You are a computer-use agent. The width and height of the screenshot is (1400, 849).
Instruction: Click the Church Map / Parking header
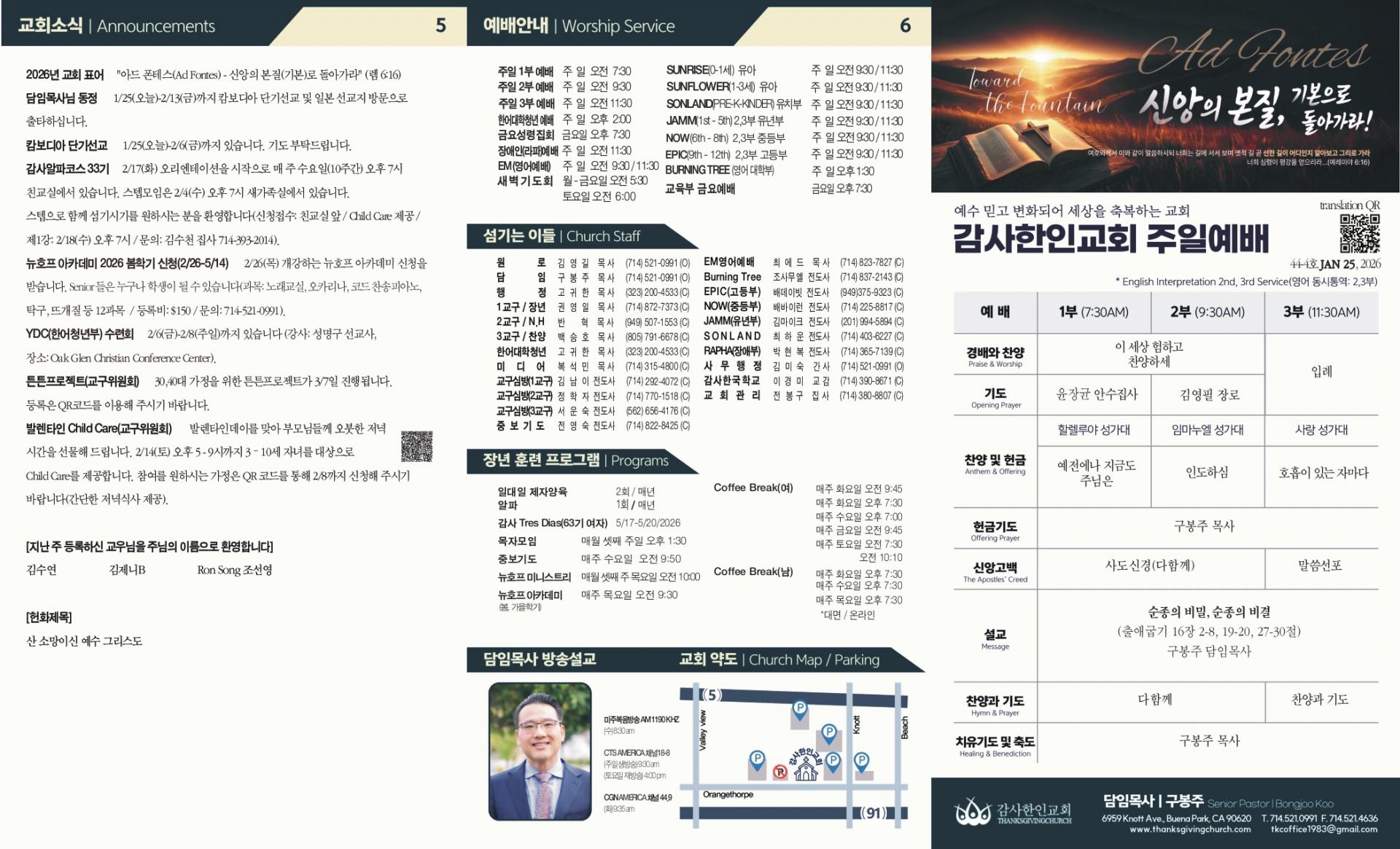tap(779, 660)
